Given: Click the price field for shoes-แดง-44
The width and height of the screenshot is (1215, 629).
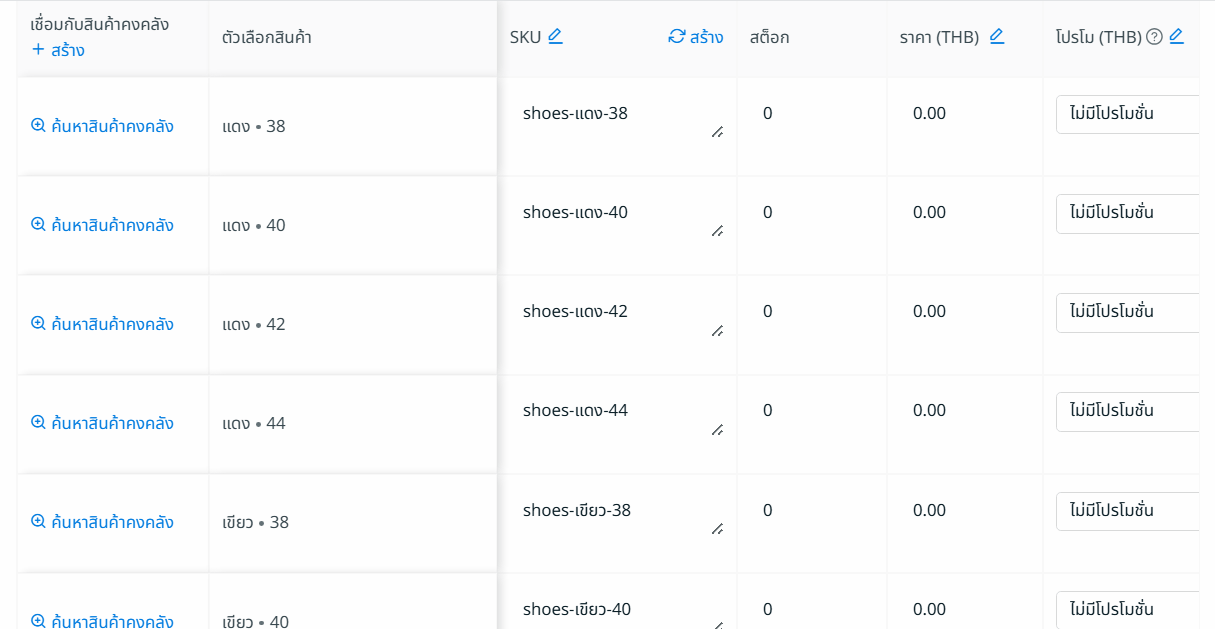Looking at the screenshot, I should click(960, 411).
